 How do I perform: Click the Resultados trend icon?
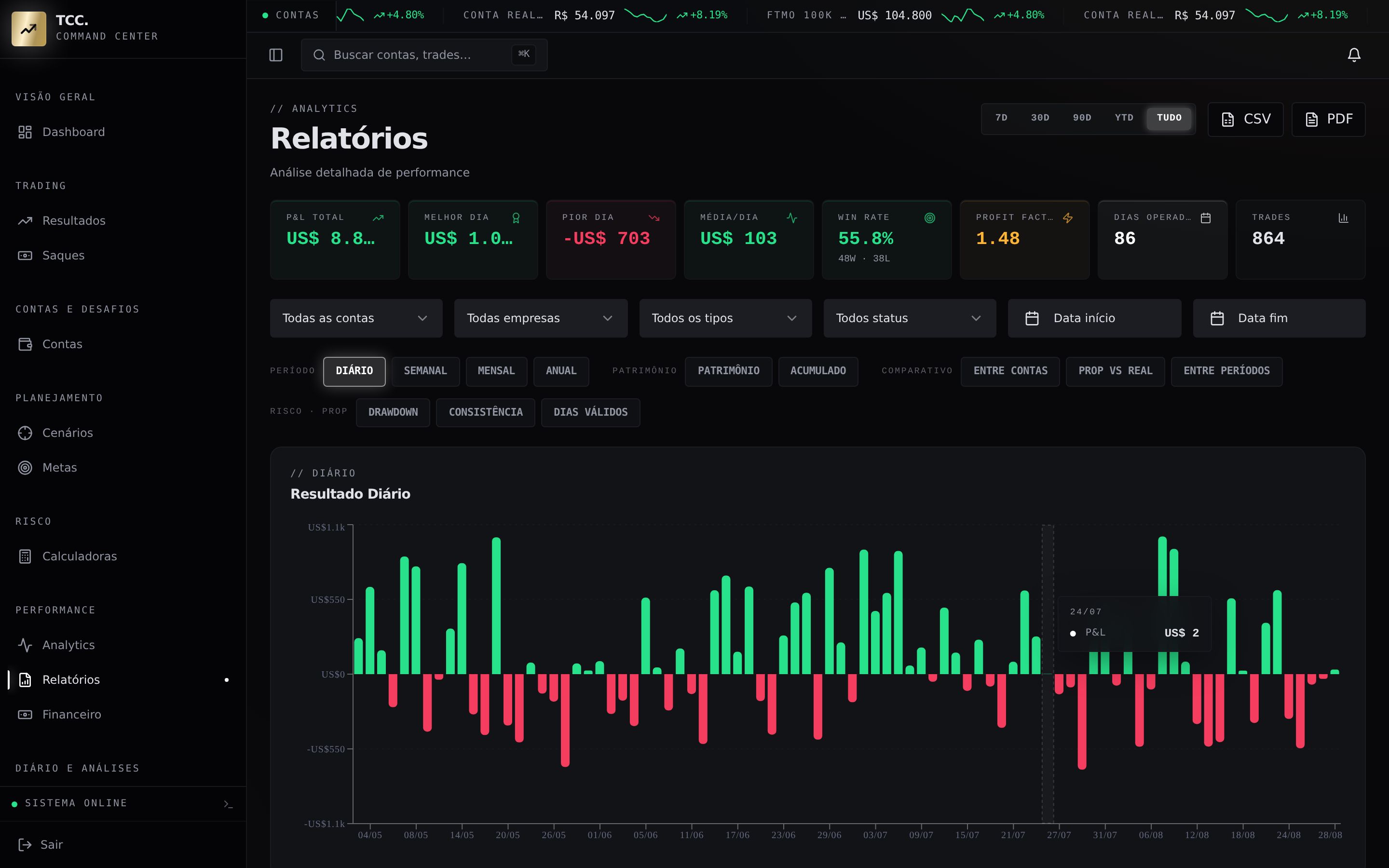point(25,221)
